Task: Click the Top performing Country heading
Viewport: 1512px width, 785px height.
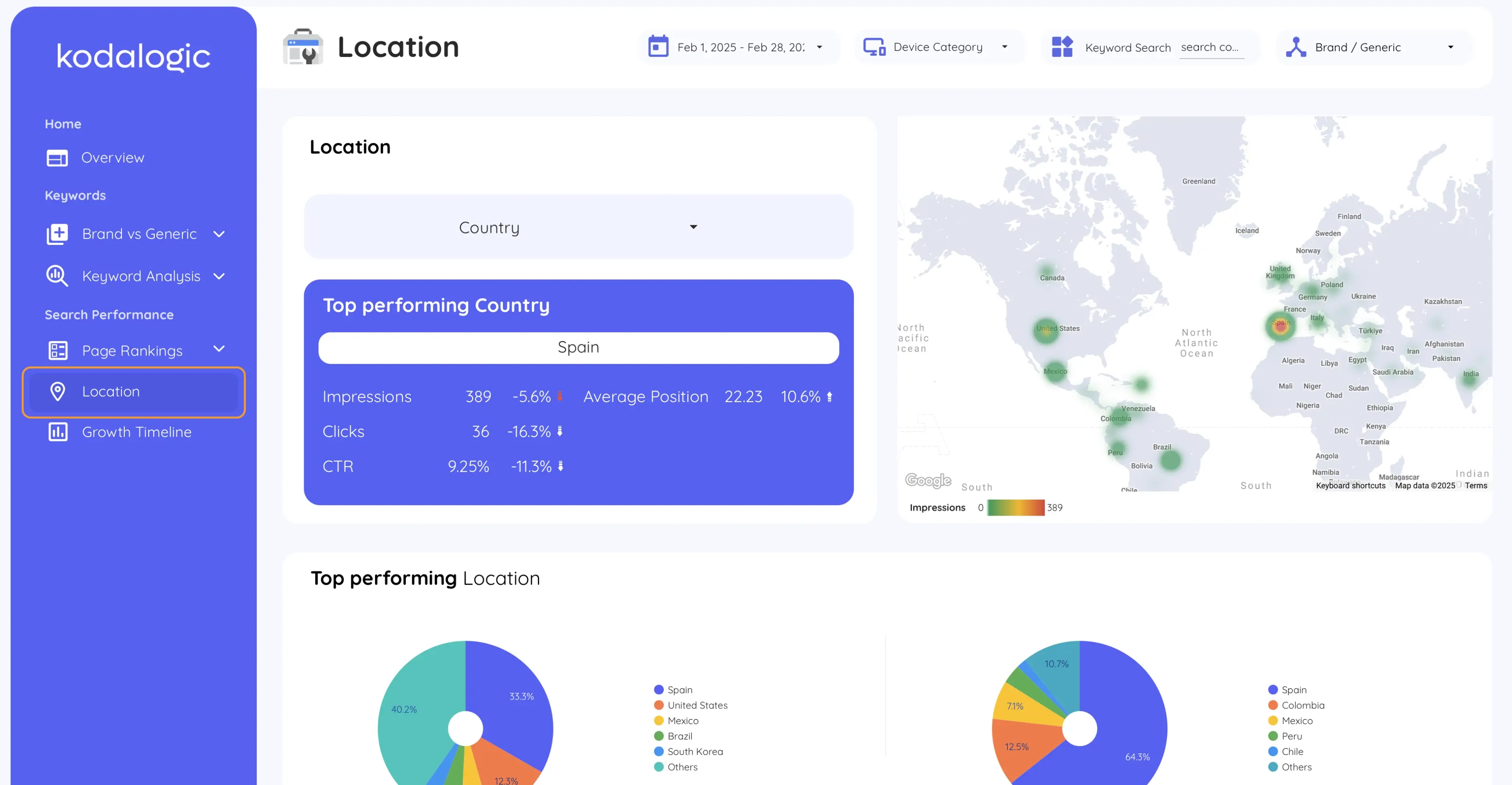Action: click(x=436, y=305)
